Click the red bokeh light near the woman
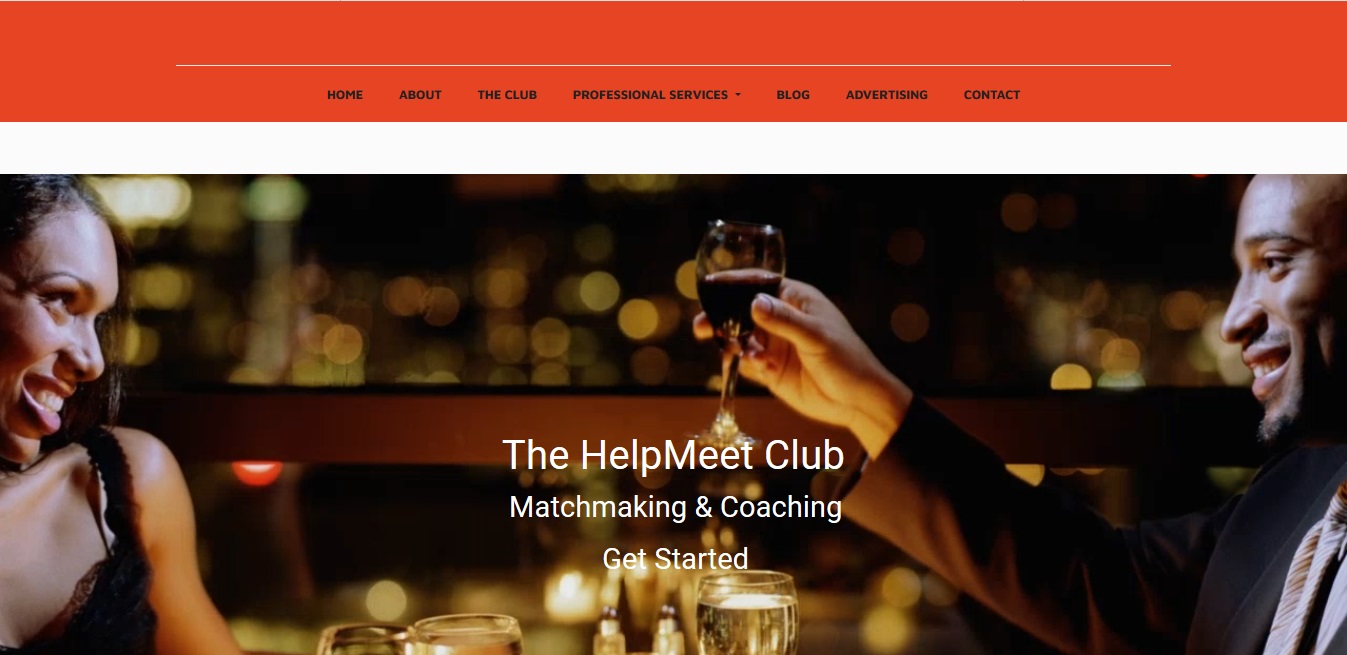 257,472
